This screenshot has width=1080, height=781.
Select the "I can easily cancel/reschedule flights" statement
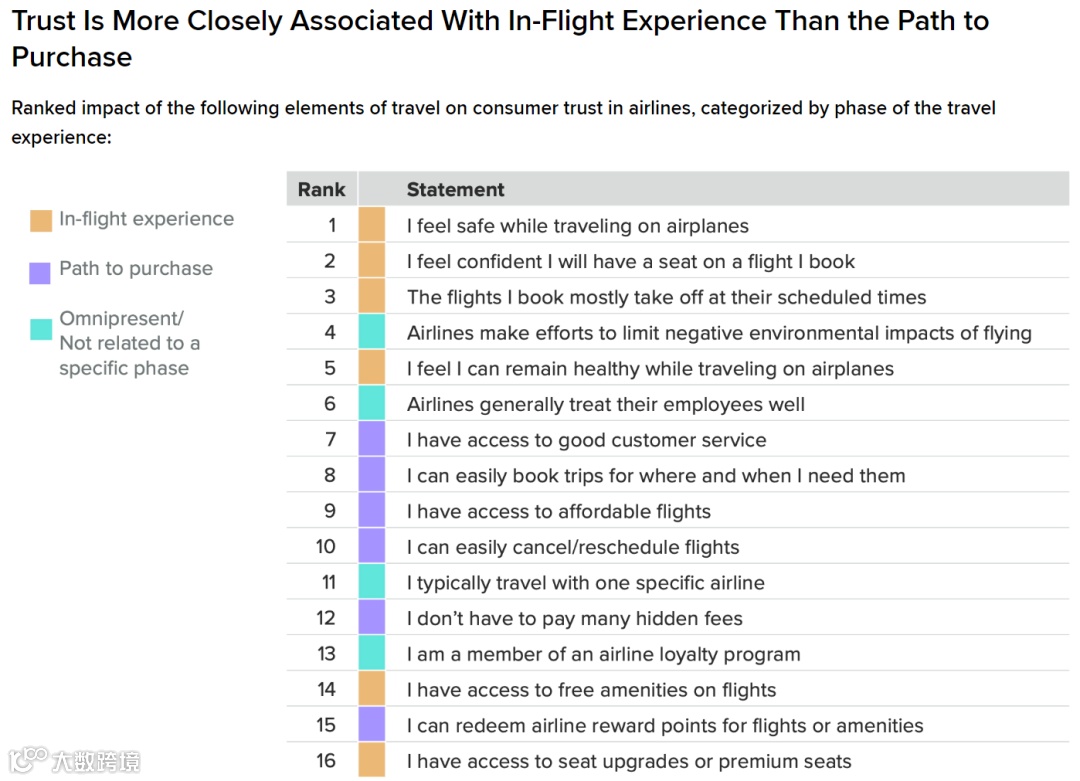573,547
